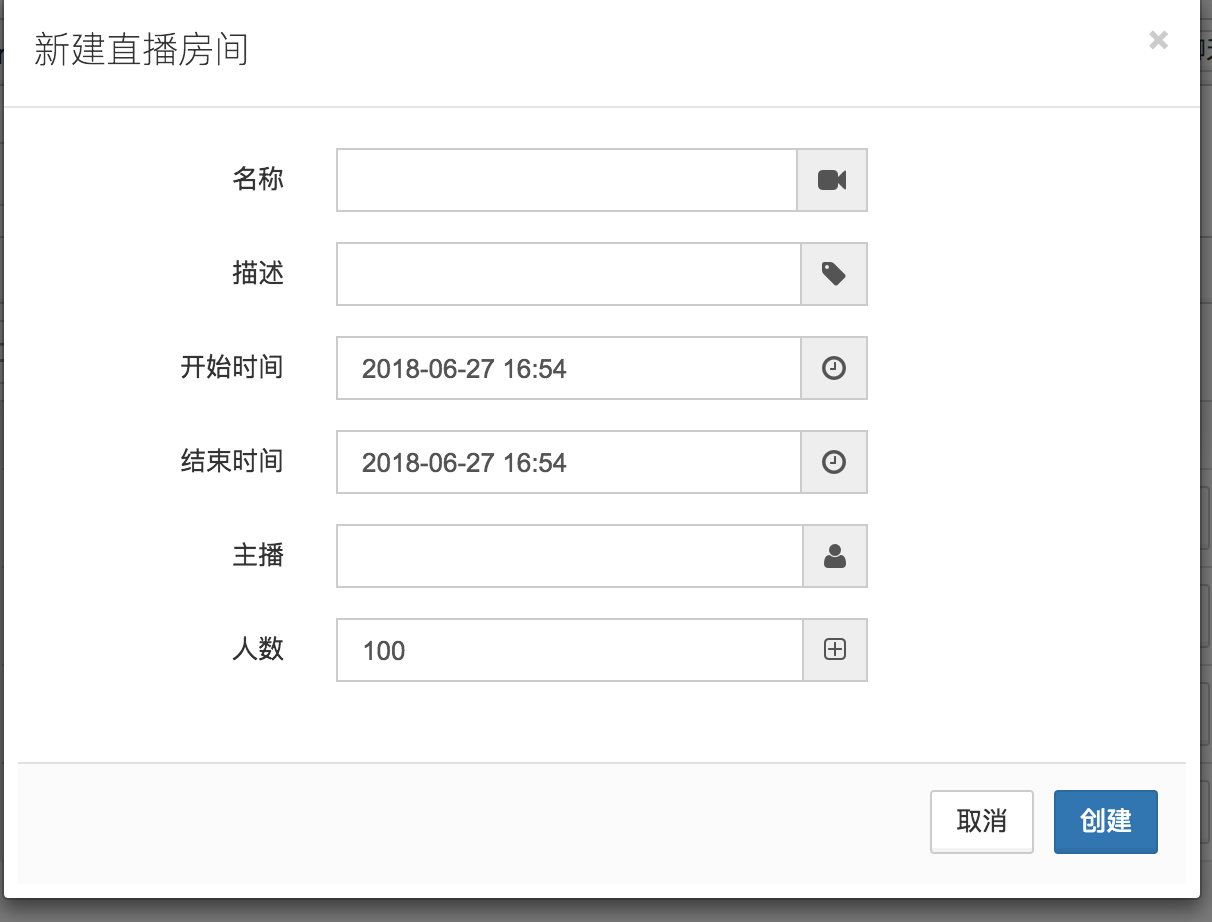Image resolution: width=1212 pixels, height=922 pixels.
Task: Click the video camera icon beside 名称
Action: [x=832, y=180]
